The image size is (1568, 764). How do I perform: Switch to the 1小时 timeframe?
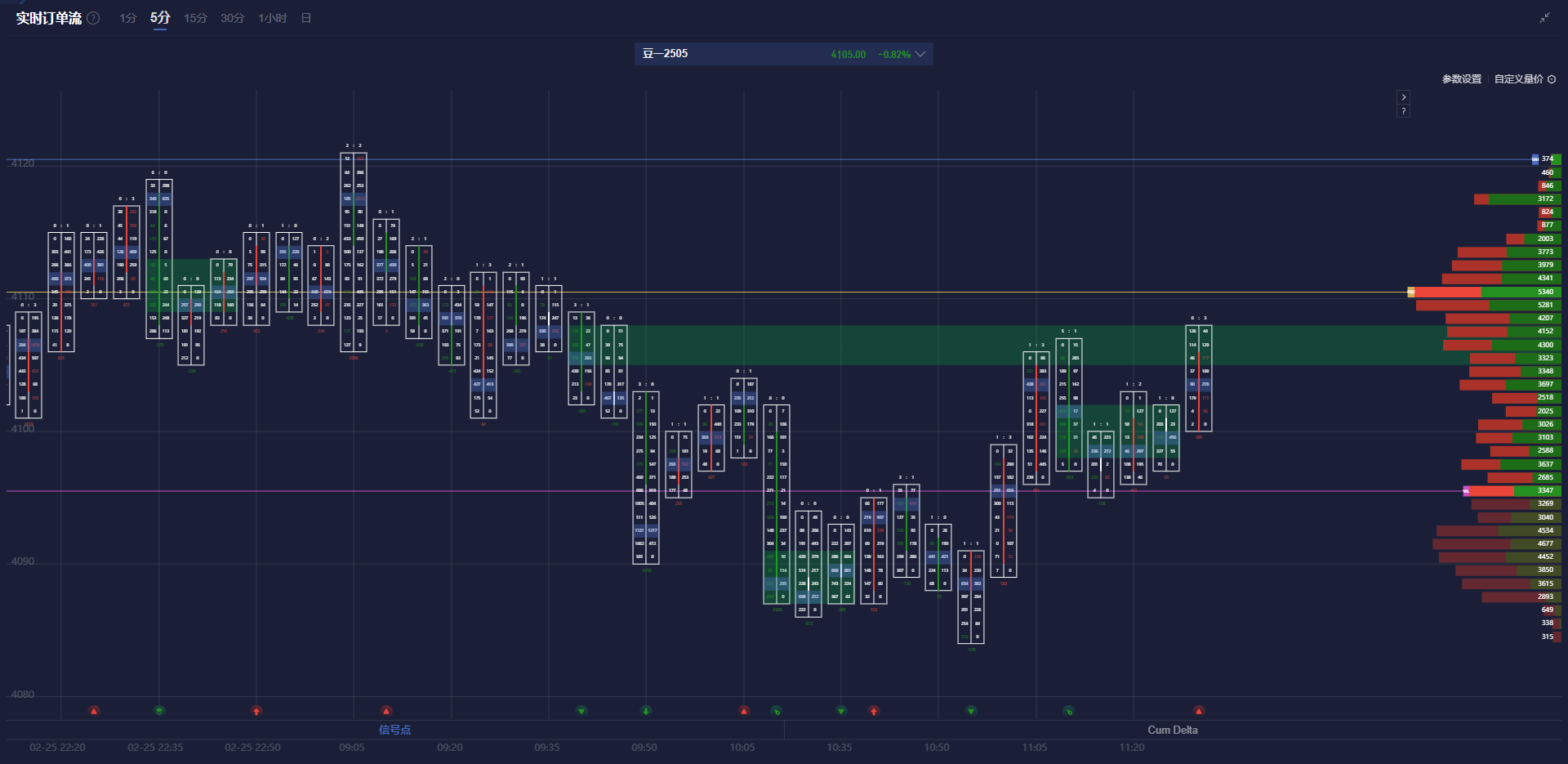(272, 18)
